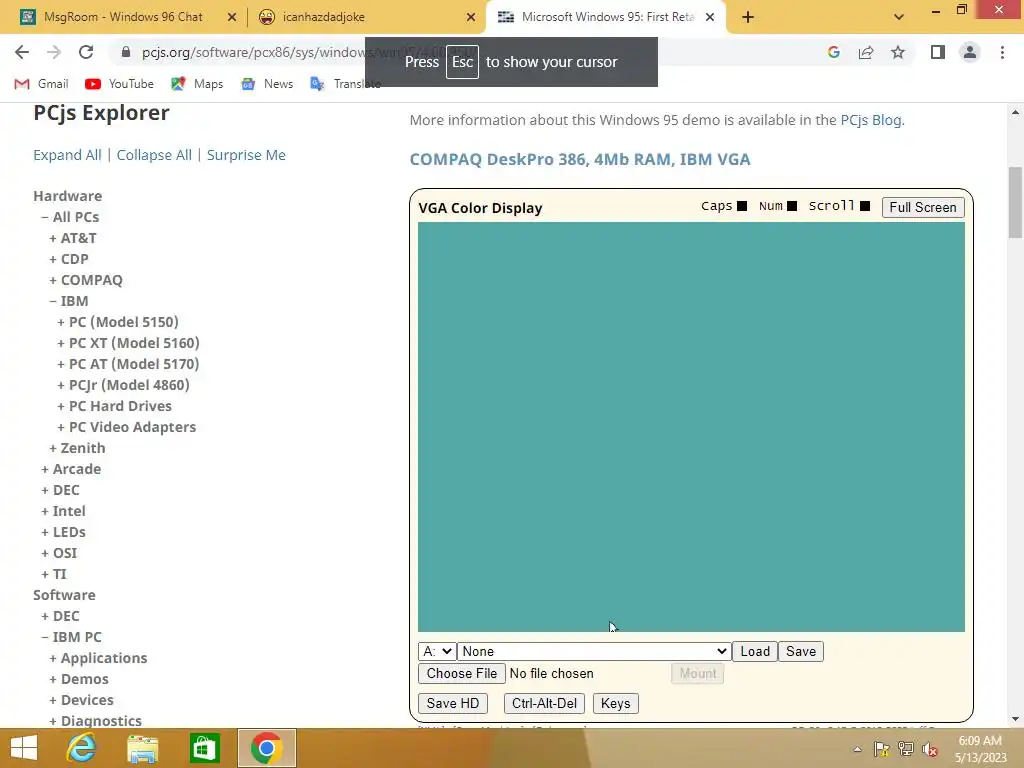Open the Store app from taskbar
The image size is (1024, 768).
[204, 748]
